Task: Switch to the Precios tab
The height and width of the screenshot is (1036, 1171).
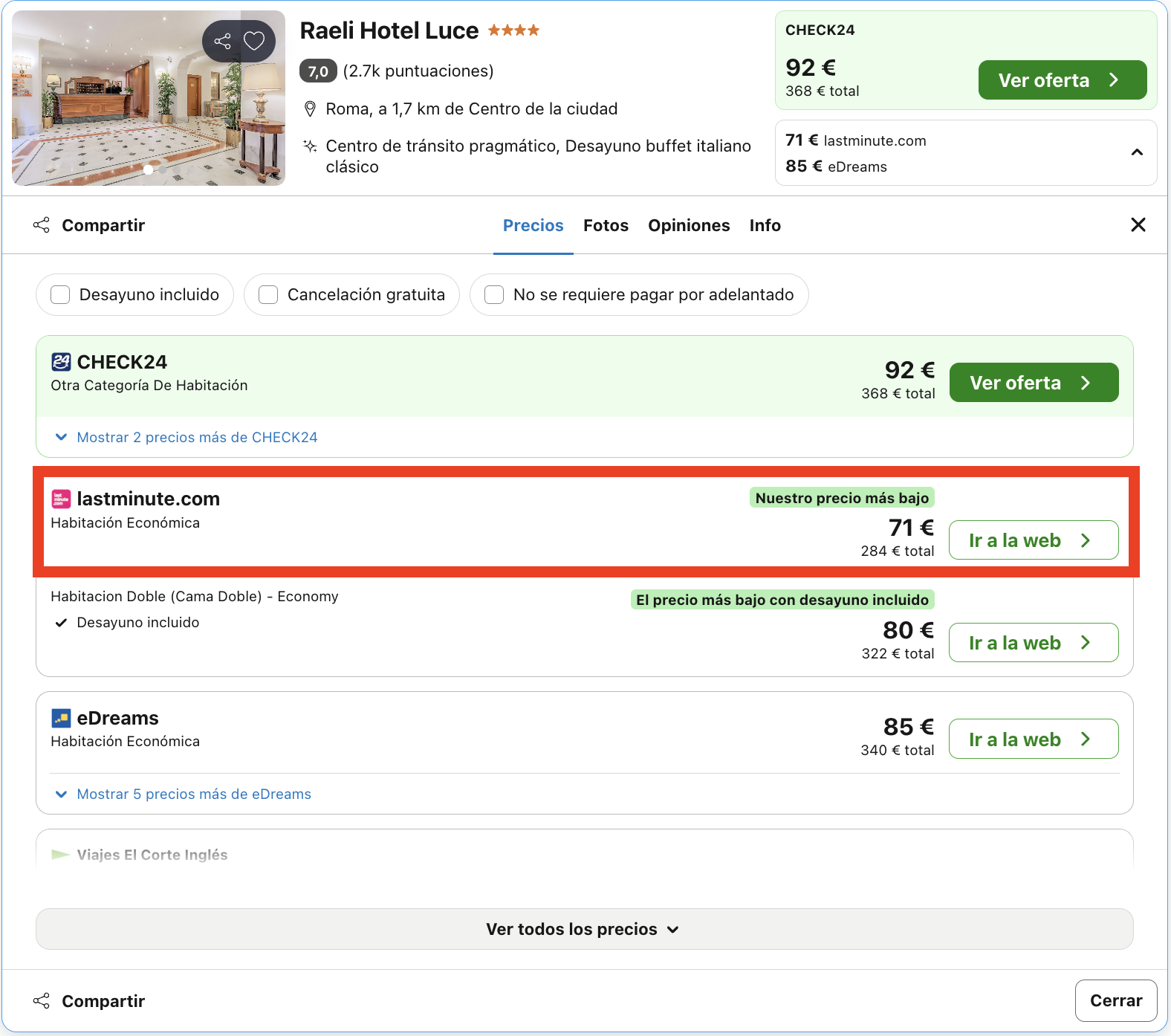Action: pyautogui.click(x=533, y=225)
